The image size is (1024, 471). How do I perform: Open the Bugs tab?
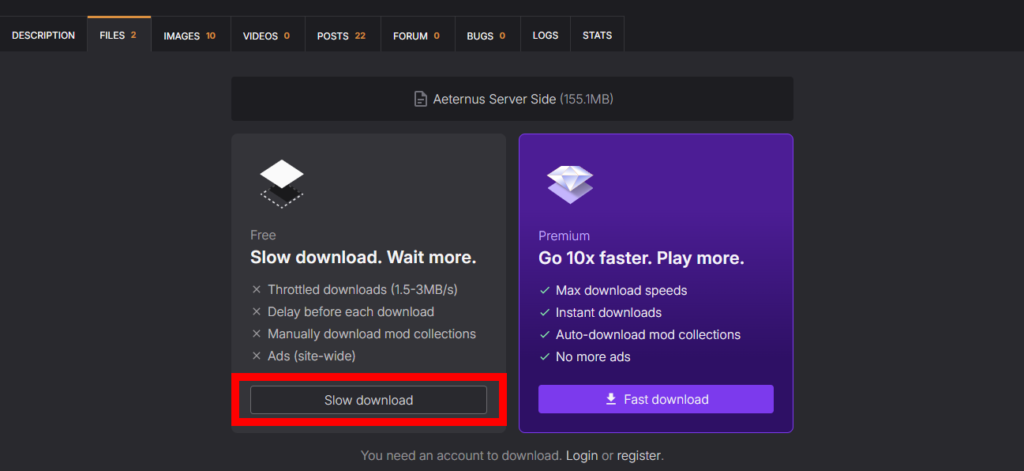pos(486,35)
